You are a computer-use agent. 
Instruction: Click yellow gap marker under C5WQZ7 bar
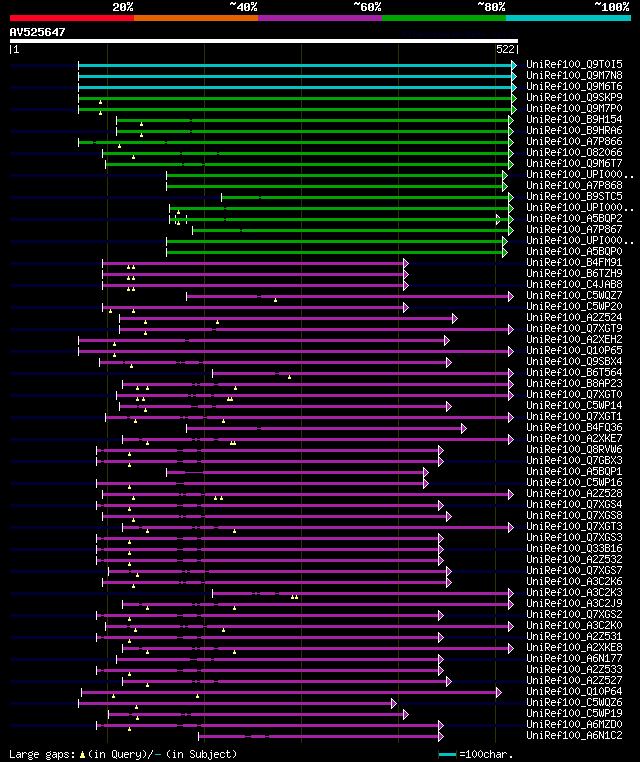coord(276,300)
